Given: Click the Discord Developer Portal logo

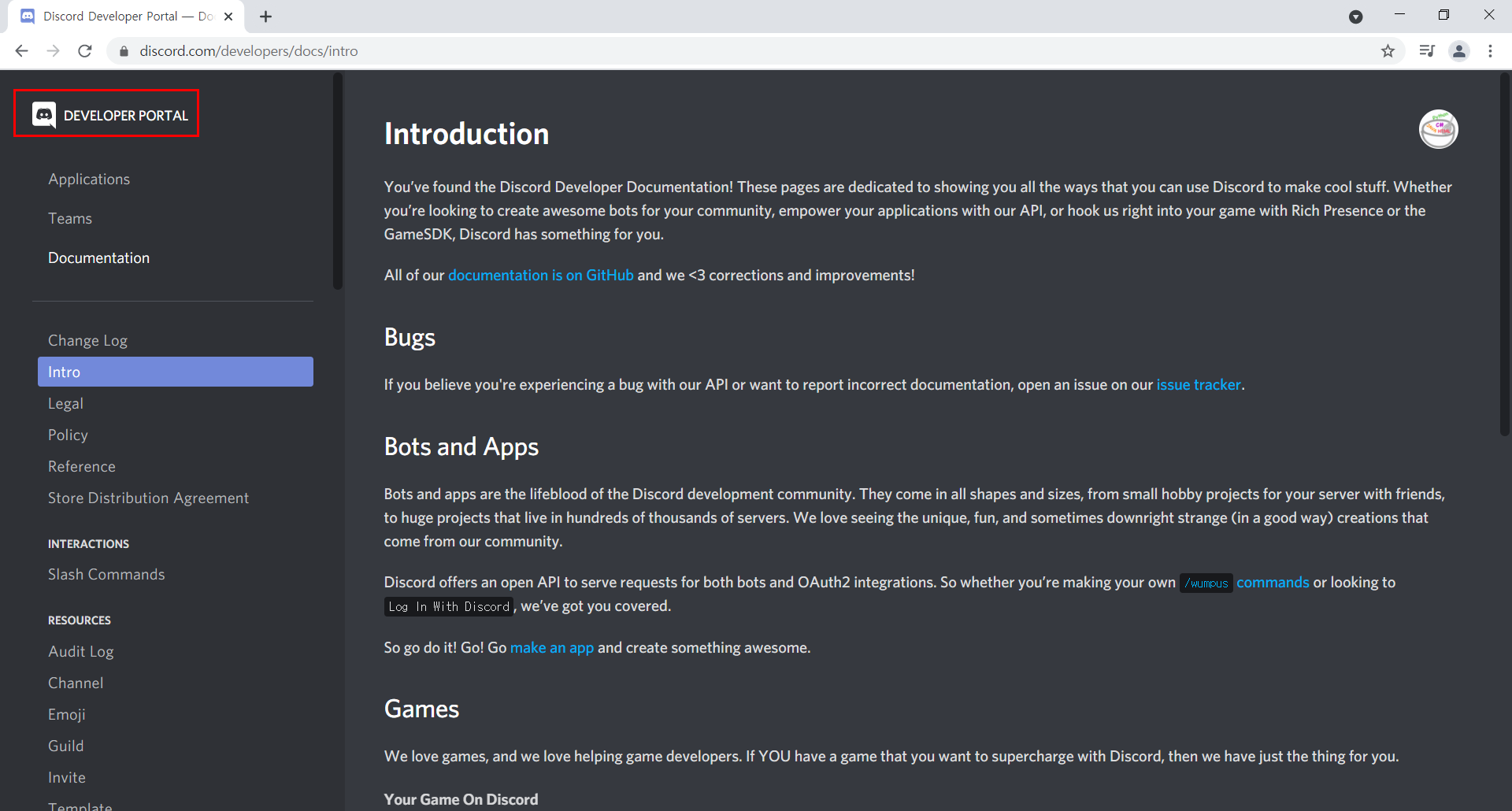Looking at the screenshot, I should point(109,115).
